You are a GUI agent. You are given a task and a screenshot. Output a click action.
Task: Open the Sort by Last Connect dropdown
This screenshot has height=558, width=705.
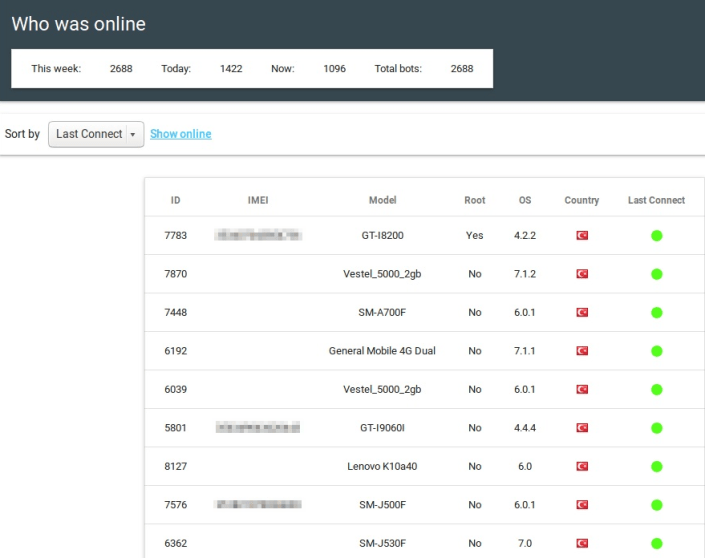click(x=96, y=134)
